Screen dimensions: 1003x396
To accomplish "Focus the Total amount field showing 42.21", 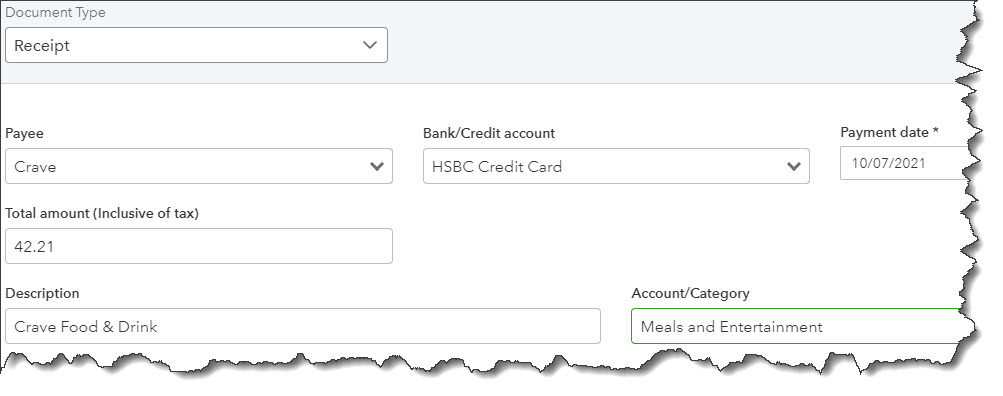I will [x=199, y=246].
